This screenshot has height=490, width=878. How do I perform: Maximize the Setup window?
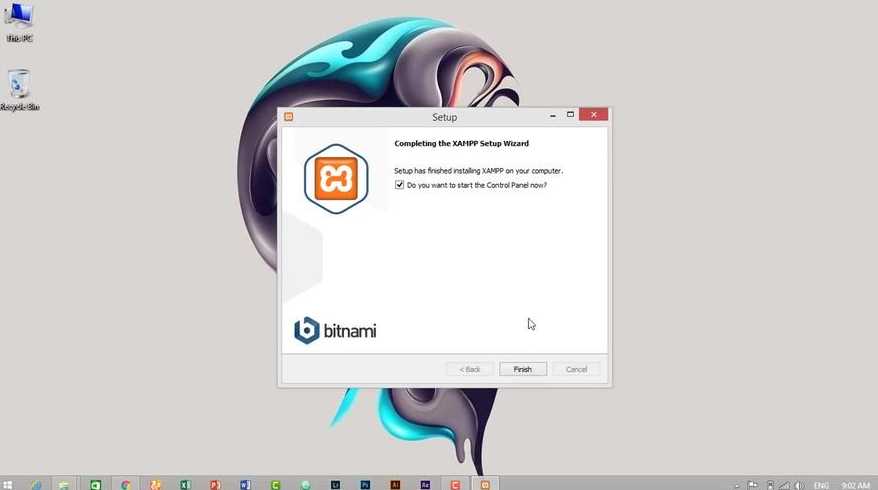point(570,115)
